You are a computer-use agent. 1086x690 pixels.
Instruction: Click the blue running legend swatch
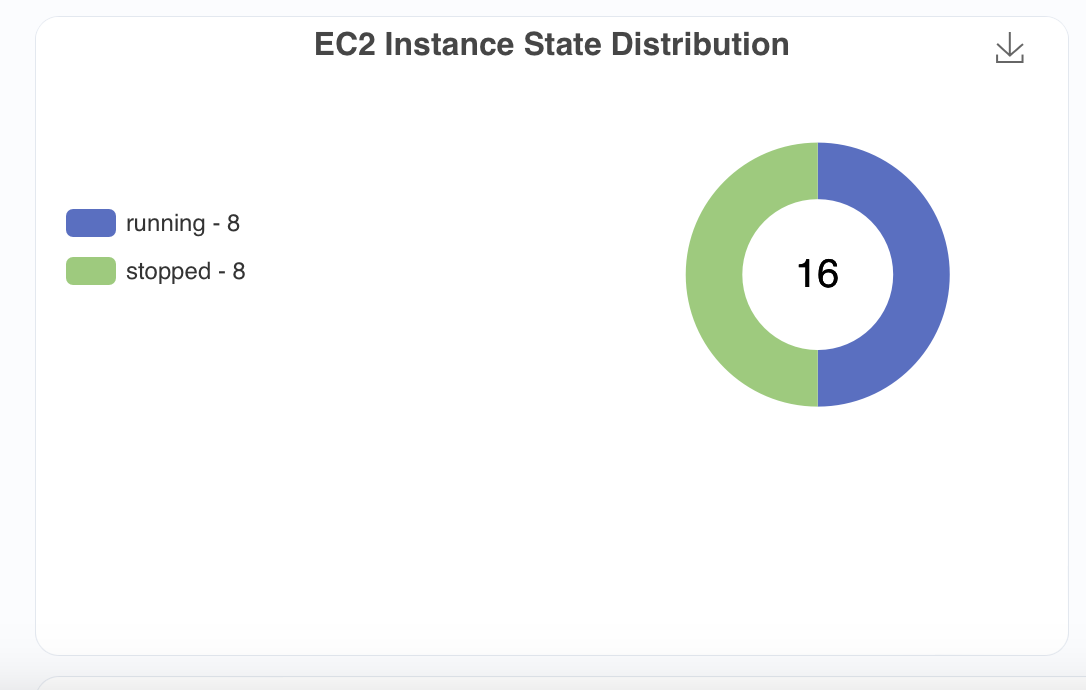coord(91,223)
